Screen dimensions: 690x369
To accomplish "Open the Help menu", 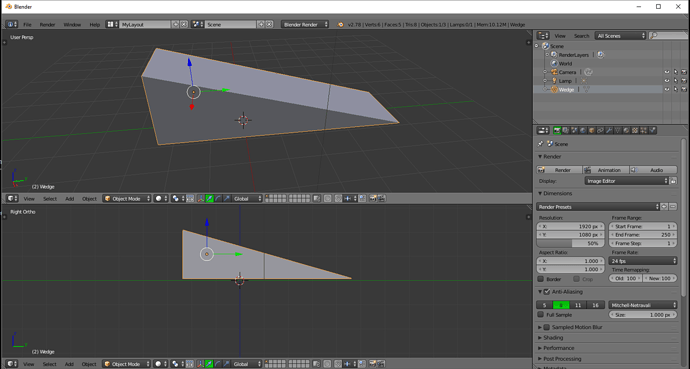I will 95,25.
